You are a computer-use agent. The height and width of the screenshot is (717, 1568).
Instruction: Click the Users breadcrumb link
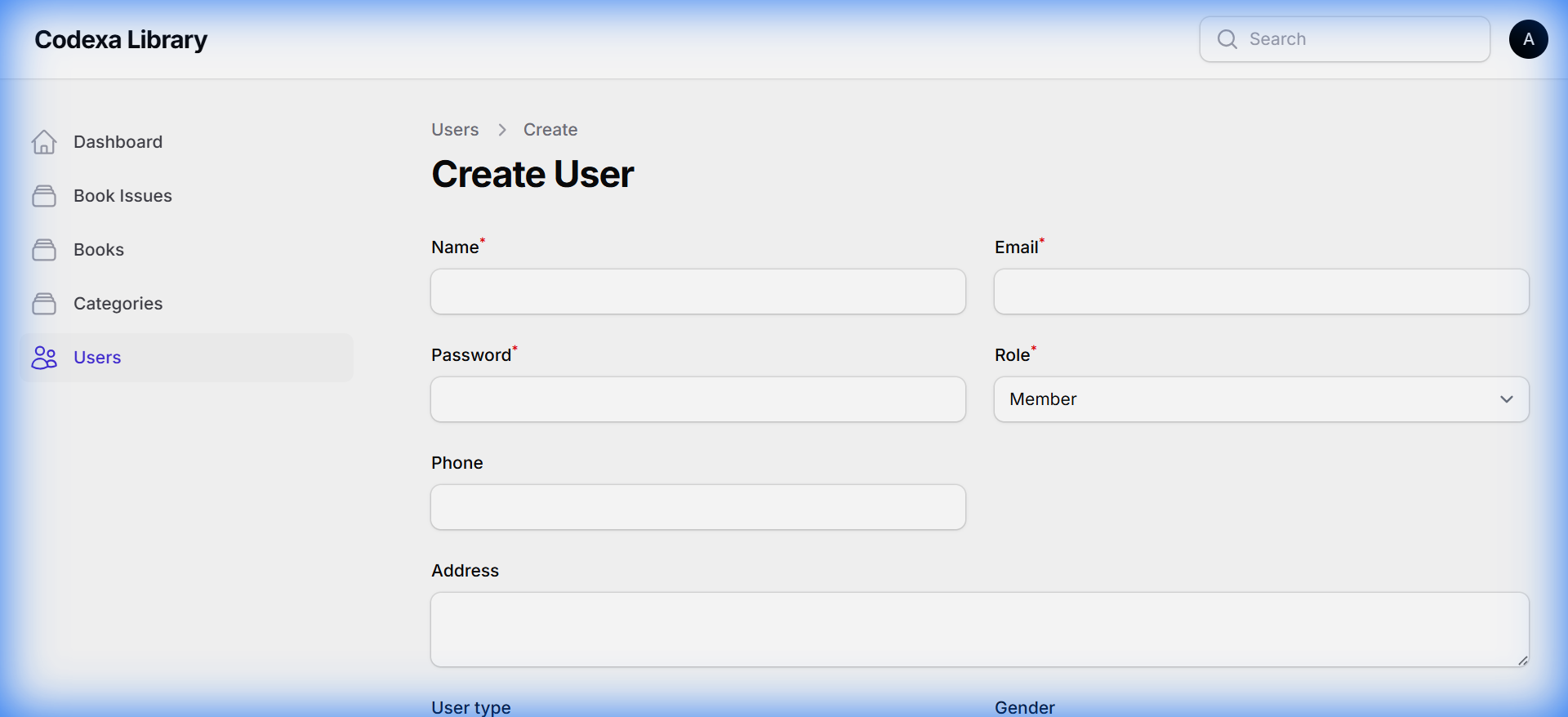455,130
